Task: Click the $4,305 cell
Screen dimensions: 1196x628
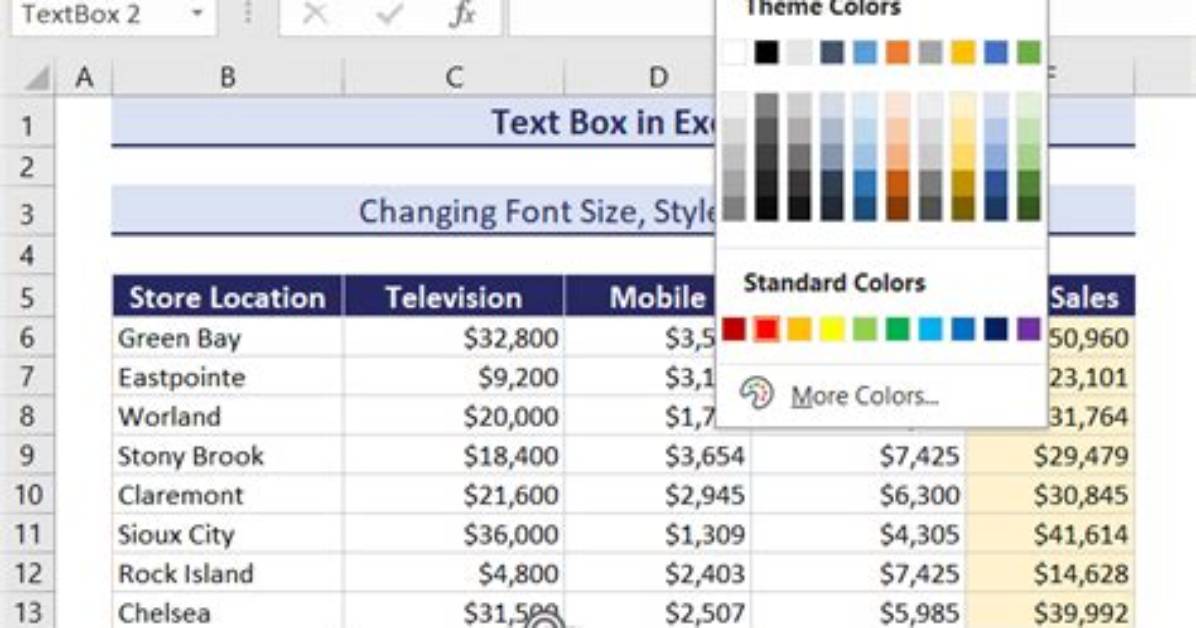Action: point(858,534)
